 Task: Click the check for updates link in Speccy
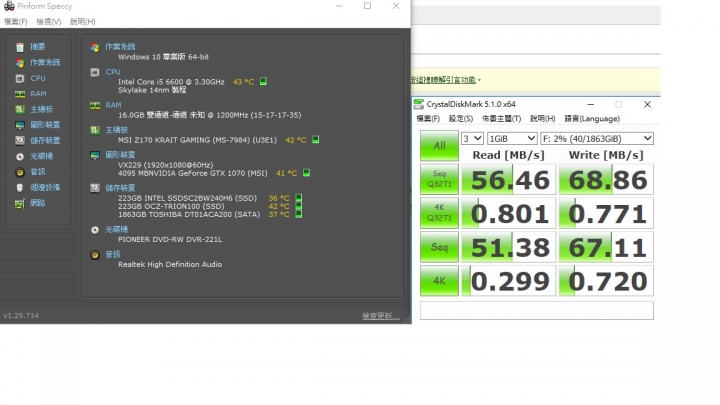pos(381,315)
